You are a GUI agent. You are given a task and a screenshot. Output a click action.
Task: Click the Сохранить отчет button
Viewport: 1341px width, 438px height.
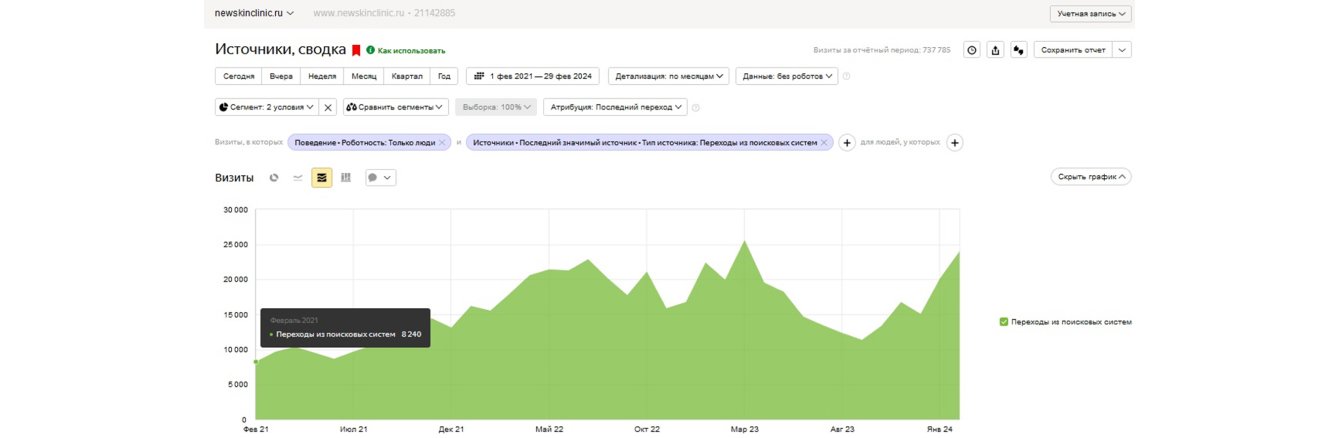click(x=1073, y=50)
